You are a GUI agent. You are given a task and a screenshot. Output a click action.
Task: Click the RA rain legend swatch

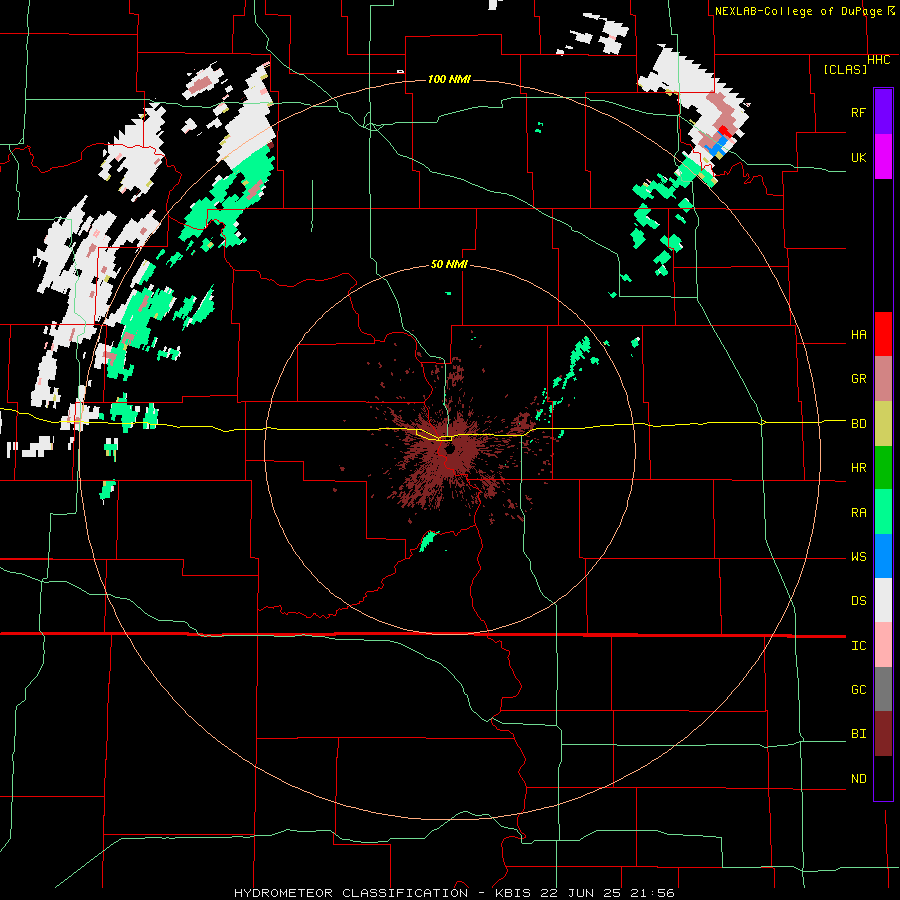[x=883, y=512]
